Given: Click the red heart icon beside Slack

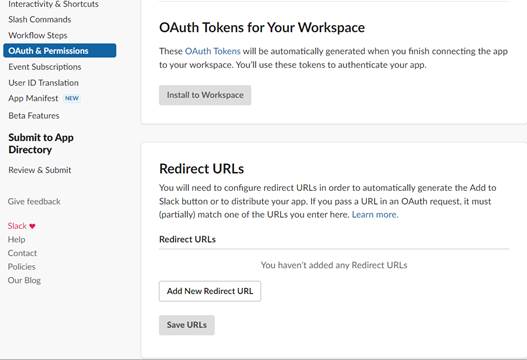Looking at the screenshot, I should pos(32,226).
